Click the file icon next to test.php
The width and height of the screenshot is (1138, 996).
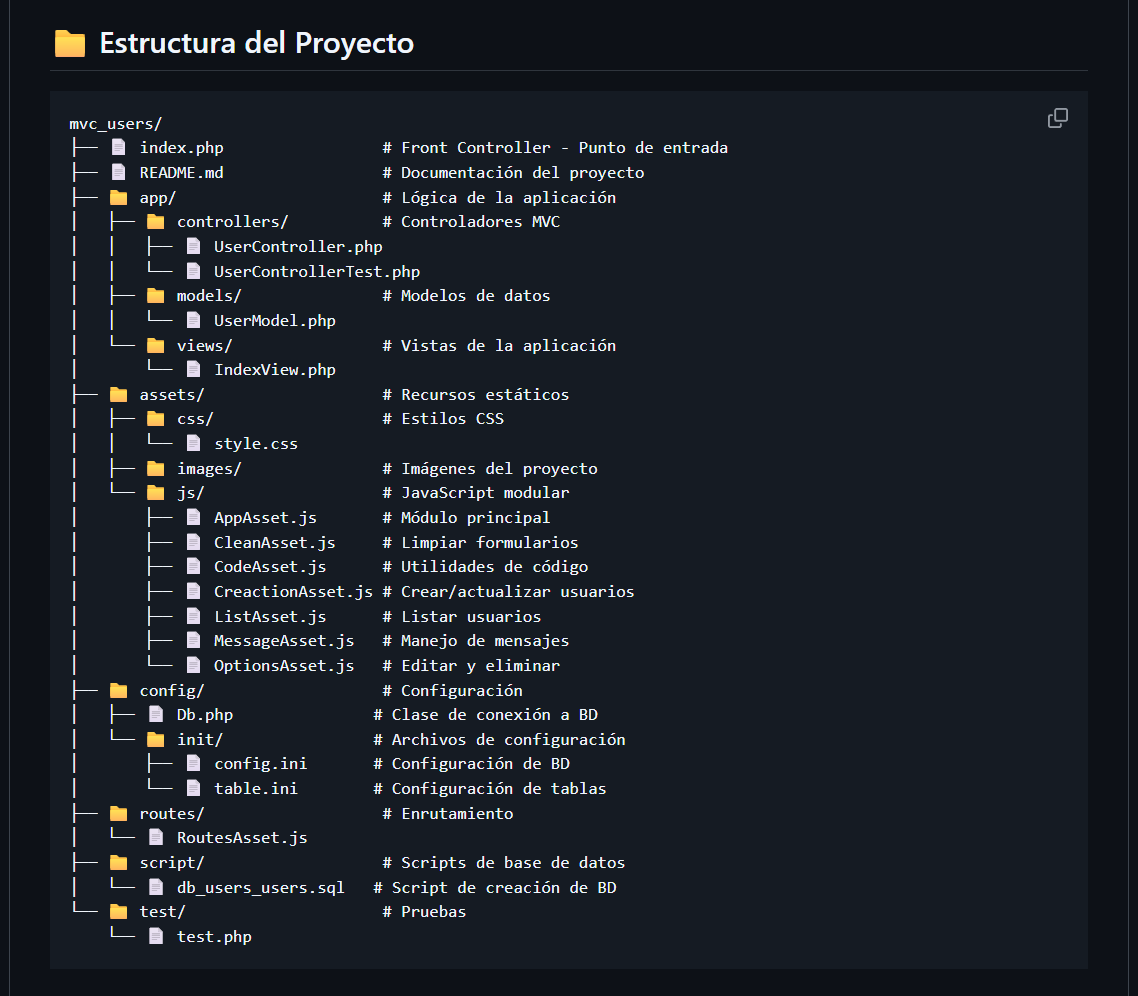155,936
